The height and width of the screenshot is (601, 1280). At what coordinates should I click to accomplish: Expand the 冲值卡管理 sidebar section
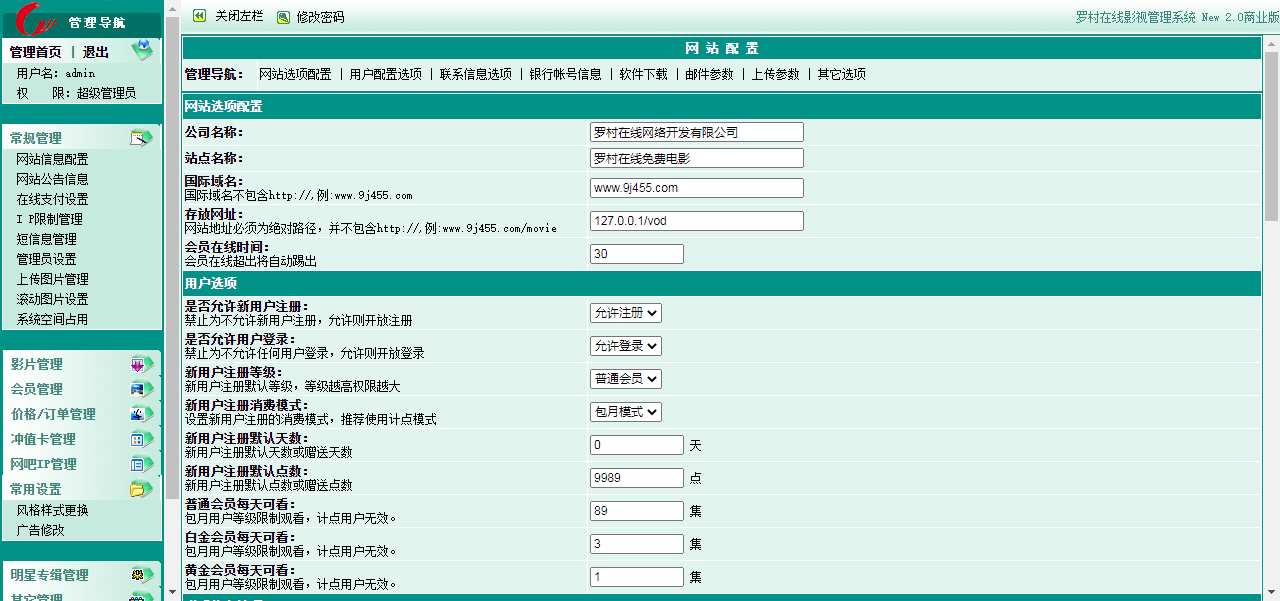(x=43, y=439)
